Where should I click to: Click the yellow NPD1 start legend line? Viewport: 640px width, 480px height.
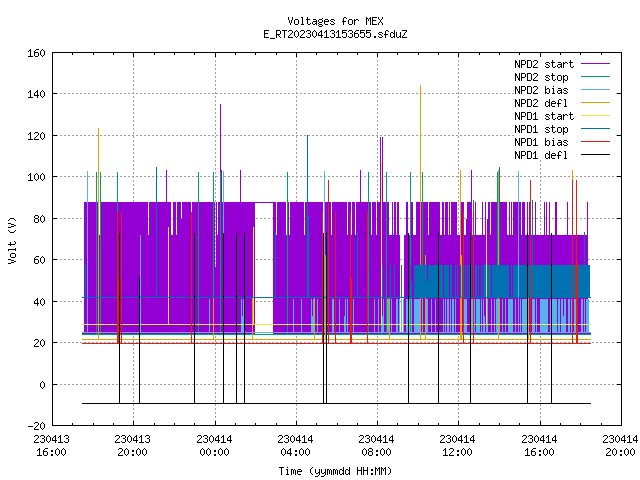click(595, 116)
